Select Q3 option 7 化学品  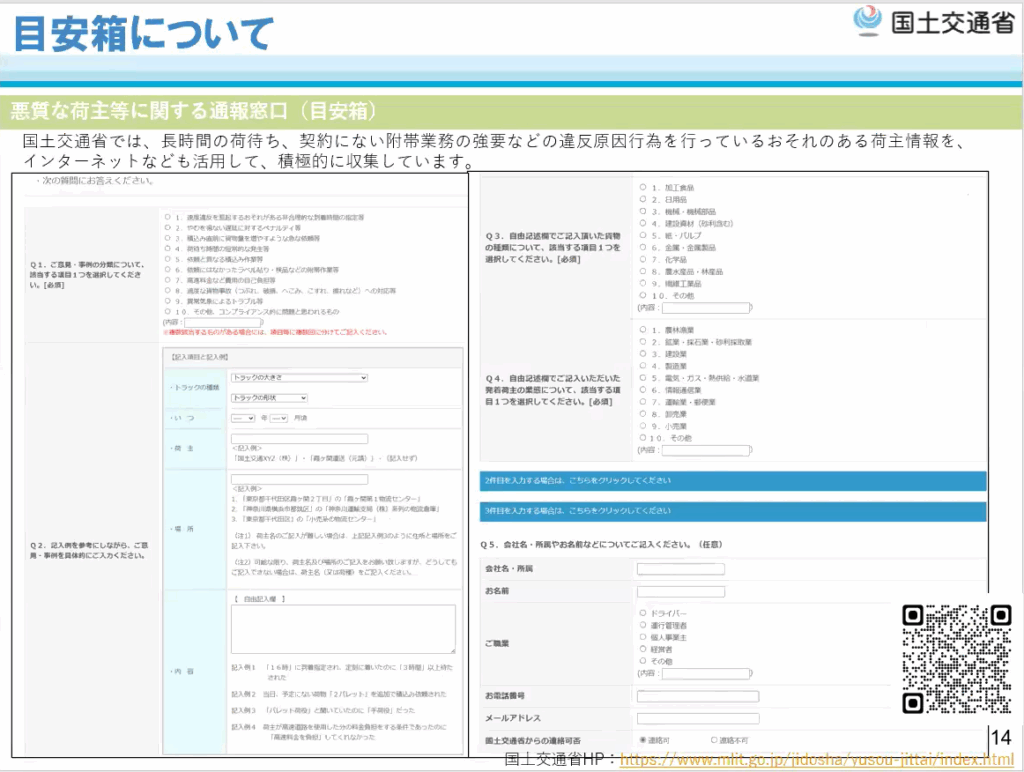pos(642,259)
